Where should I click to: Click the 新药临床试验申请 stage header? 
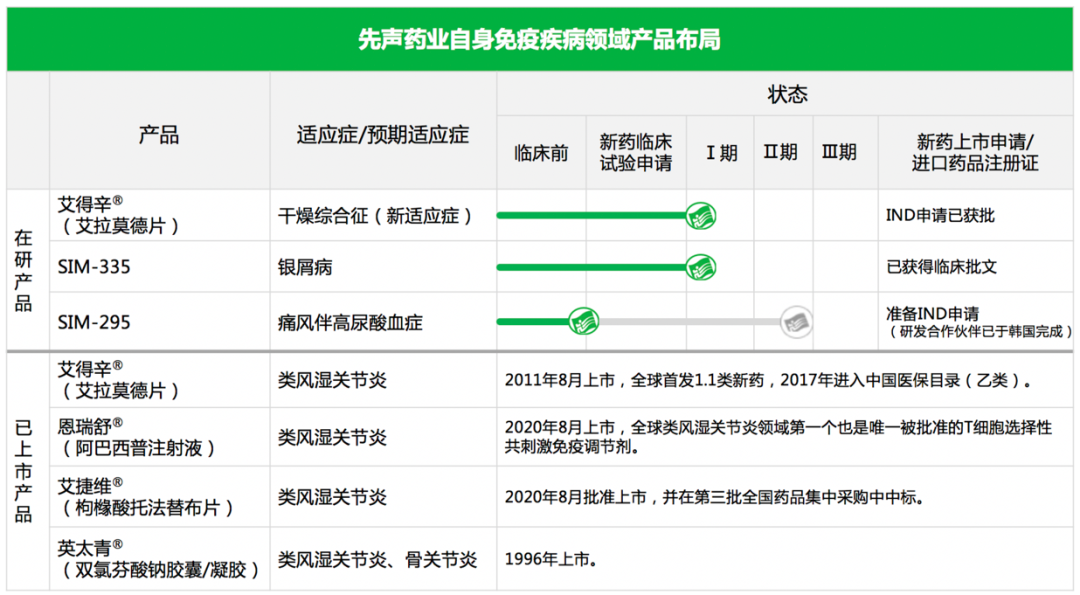(636, 153)
